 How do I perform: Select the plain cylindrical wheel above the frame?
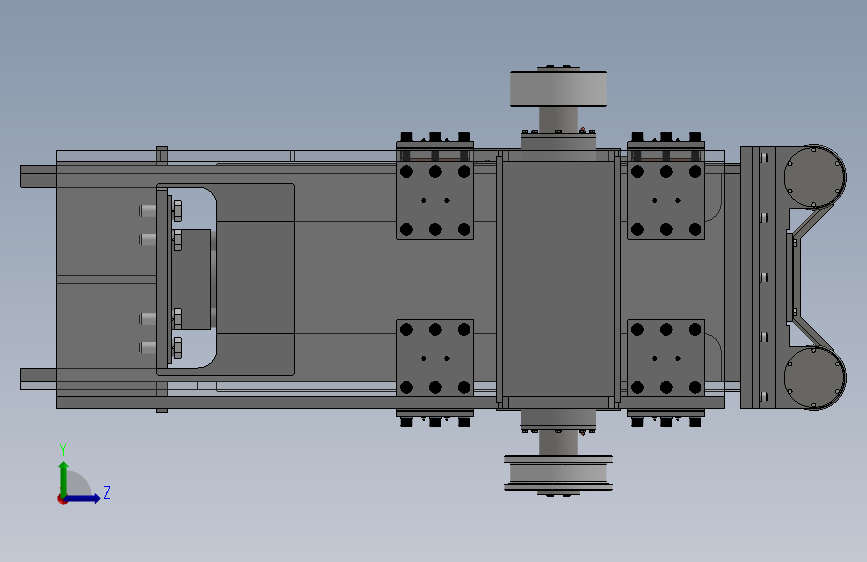coord(558,89)
